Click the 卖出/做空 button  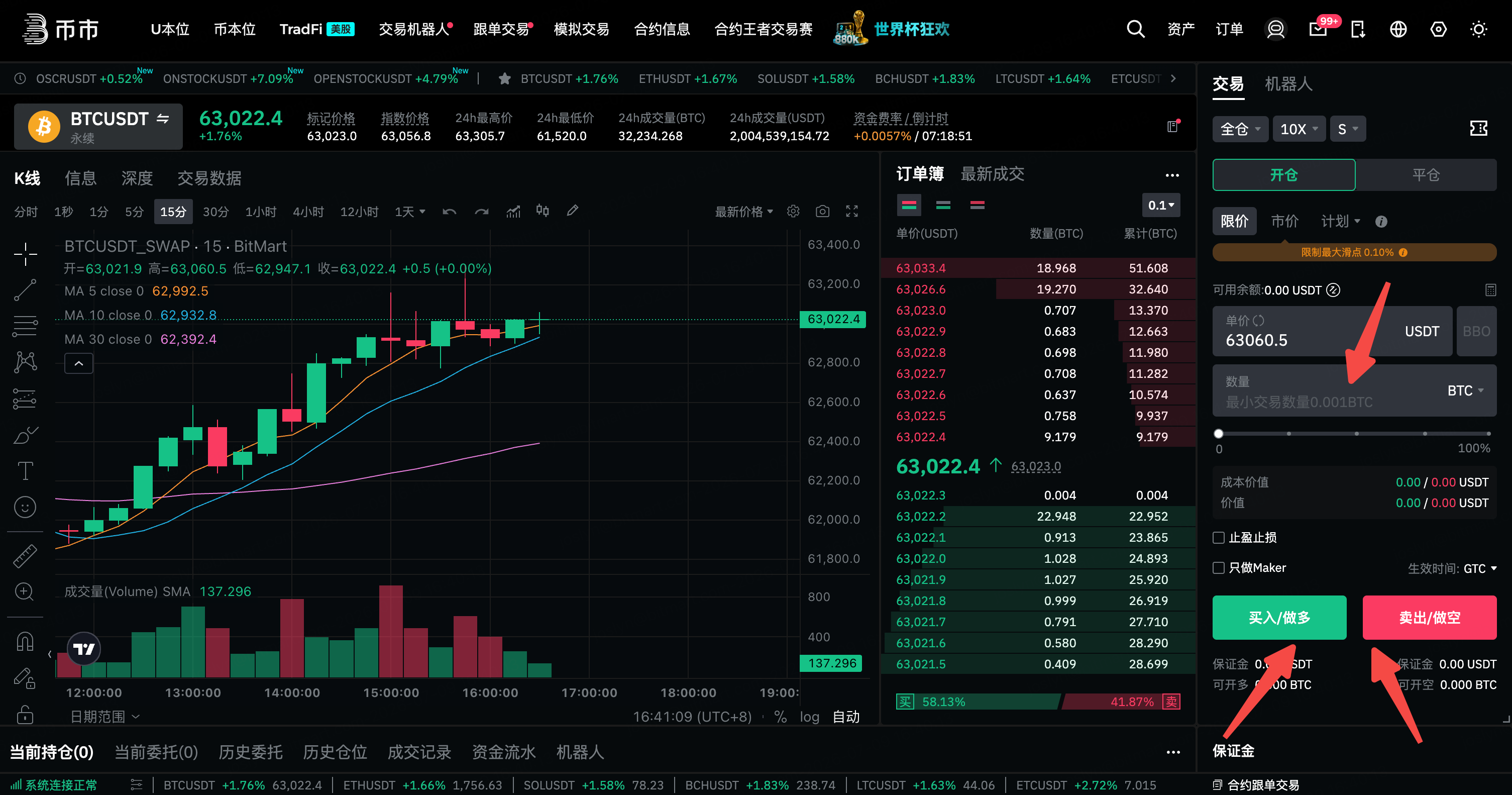click(x=1429, y=617)
